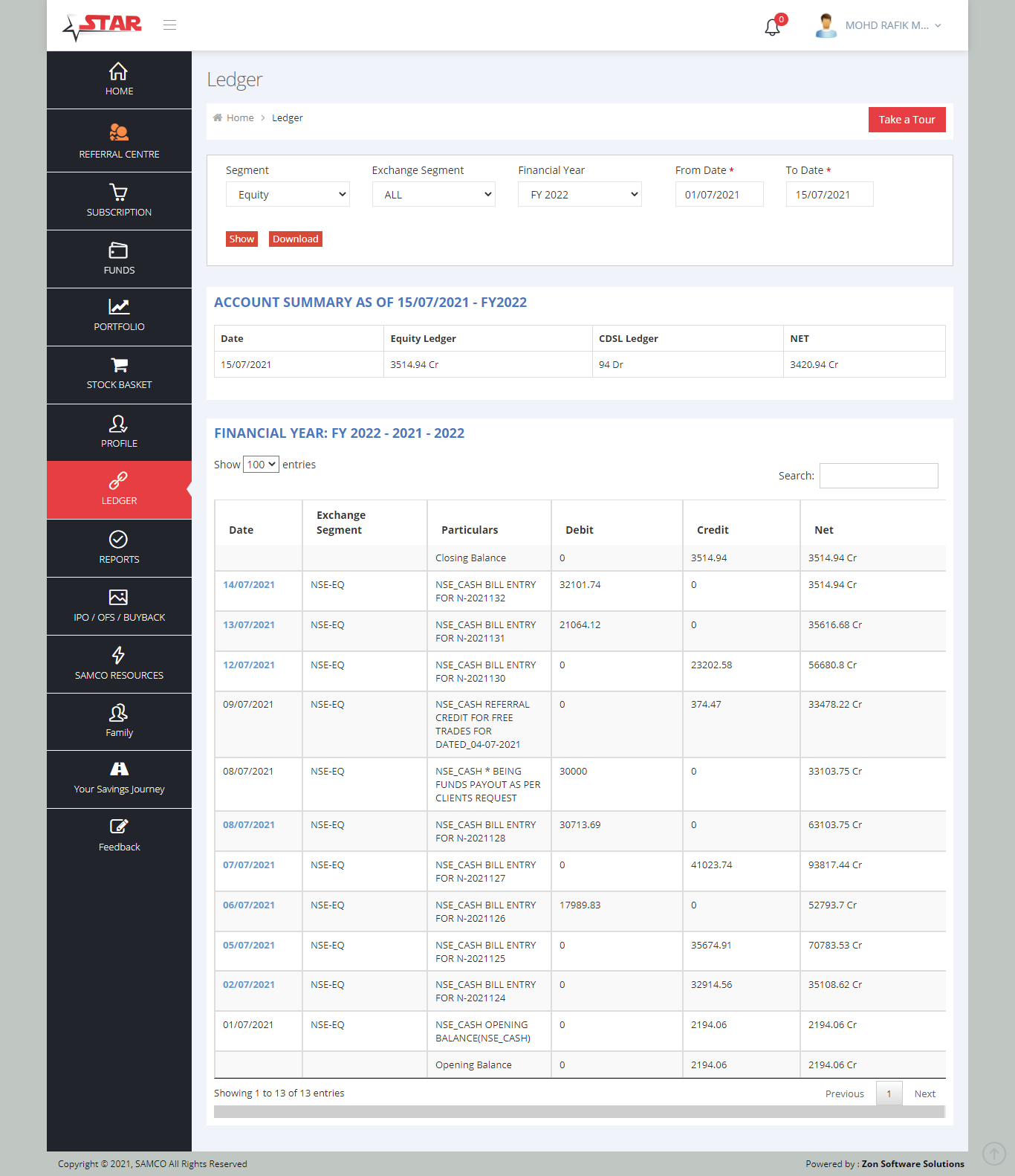This screenshot has height=1176, width=1015.
Task: Open Exchange Segment ALL dropdown
Action: tap(434, 195)
